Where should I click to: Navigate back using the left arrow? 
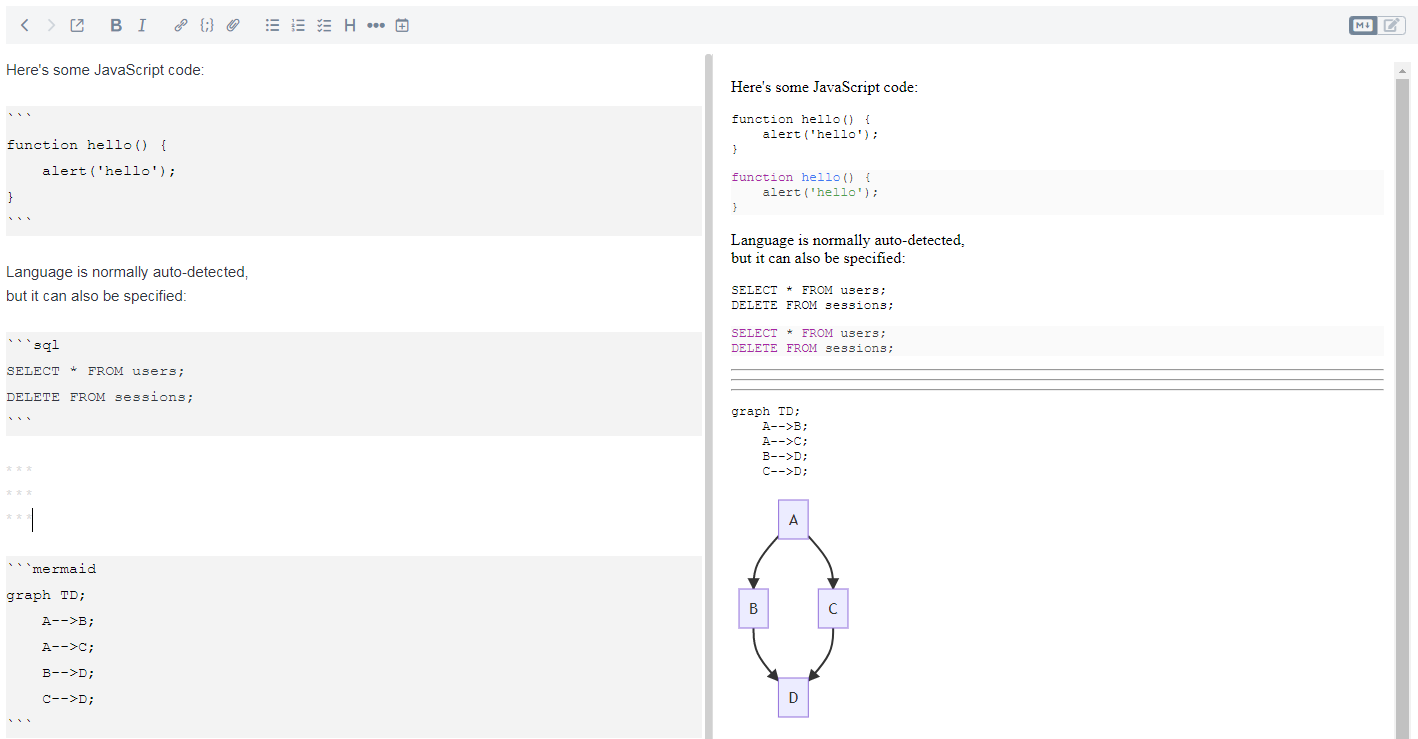[24, 25]
